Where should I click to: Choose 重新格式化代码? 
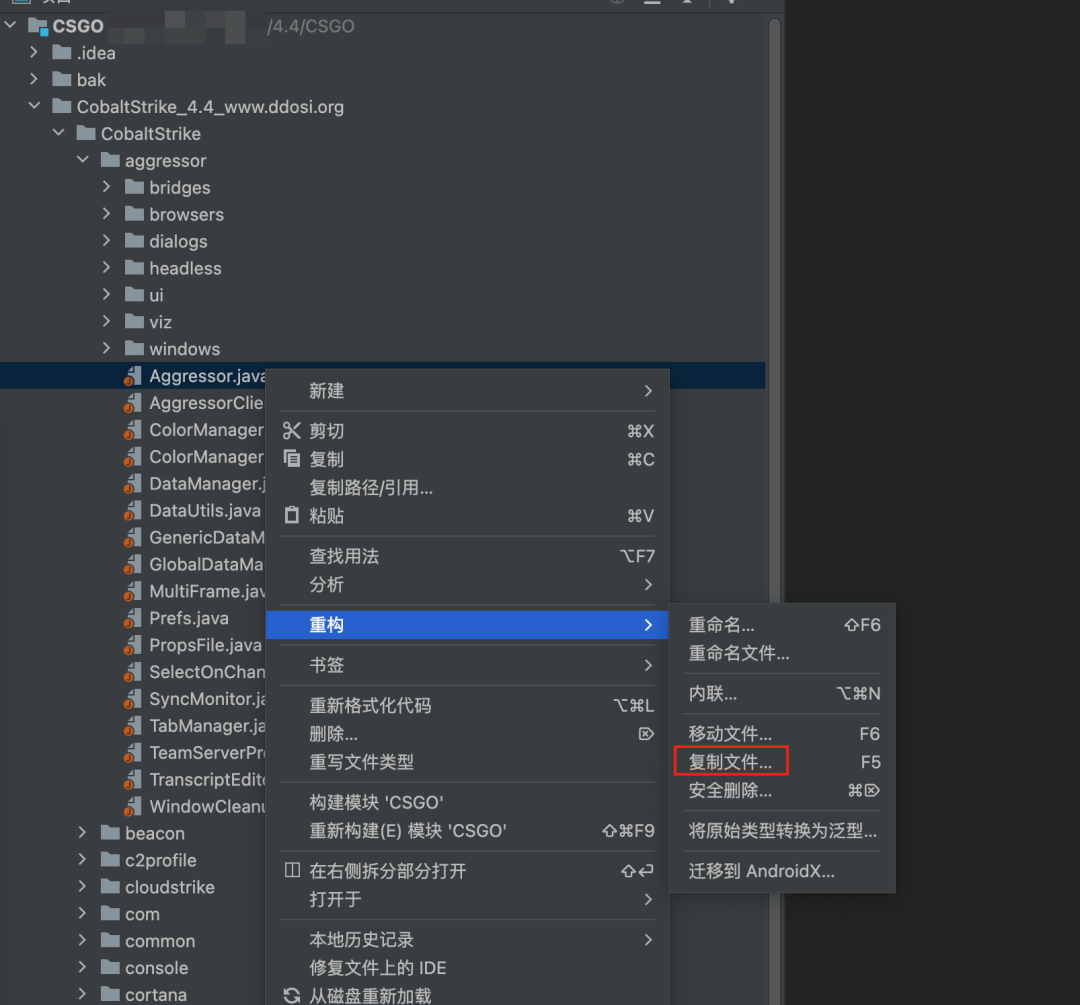pyautogui.click(x=467, y=705)
